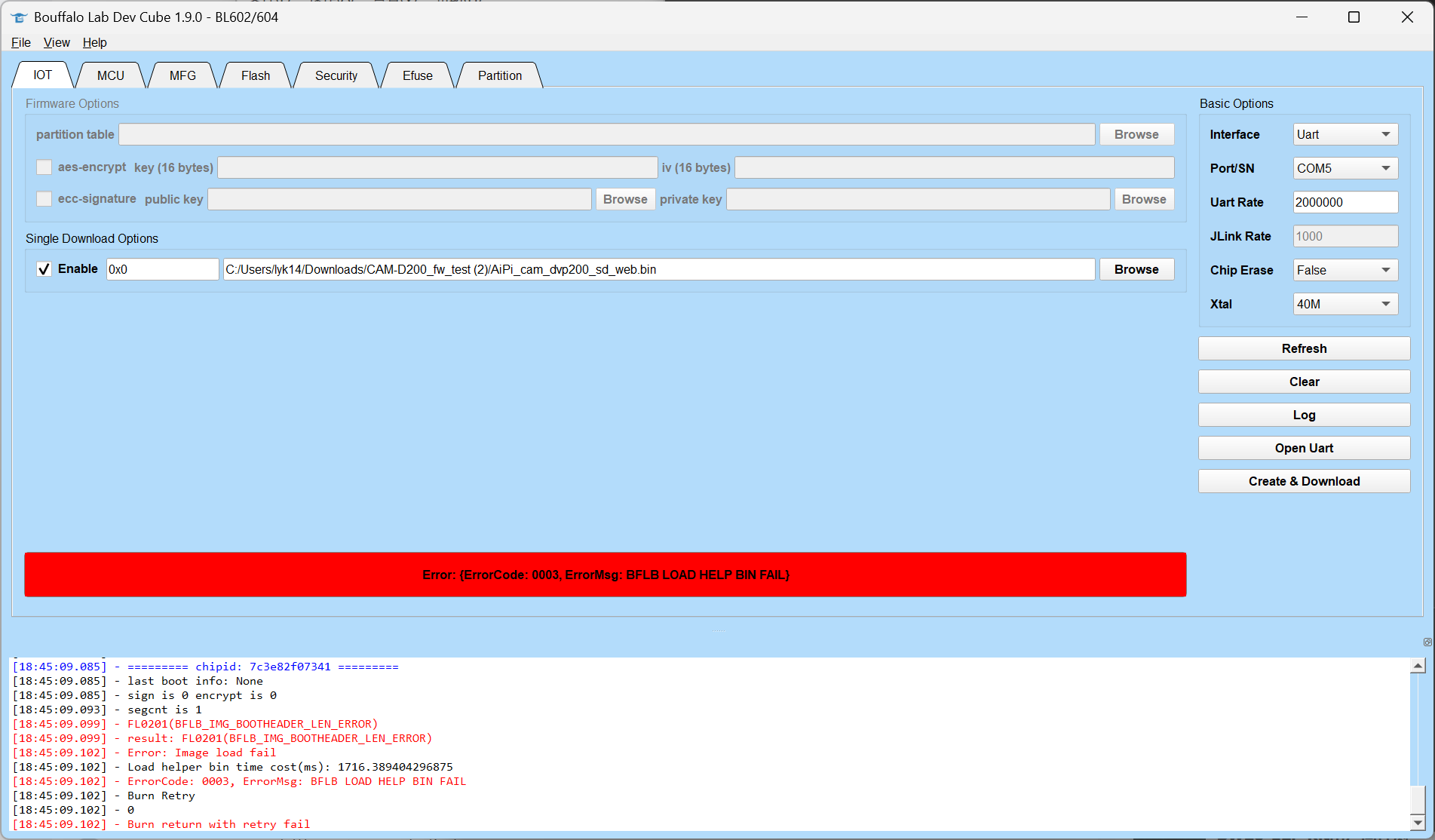Maximize the Dev Cube window
The width and height of the screenshot is (1435, 840).
pyautogui.click(x=1354, y=17)
